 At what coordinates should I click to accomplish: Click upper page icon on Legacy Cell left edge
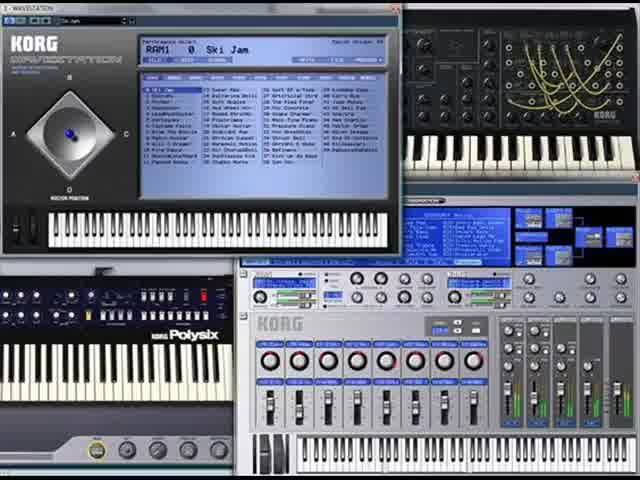click(244, 274)
